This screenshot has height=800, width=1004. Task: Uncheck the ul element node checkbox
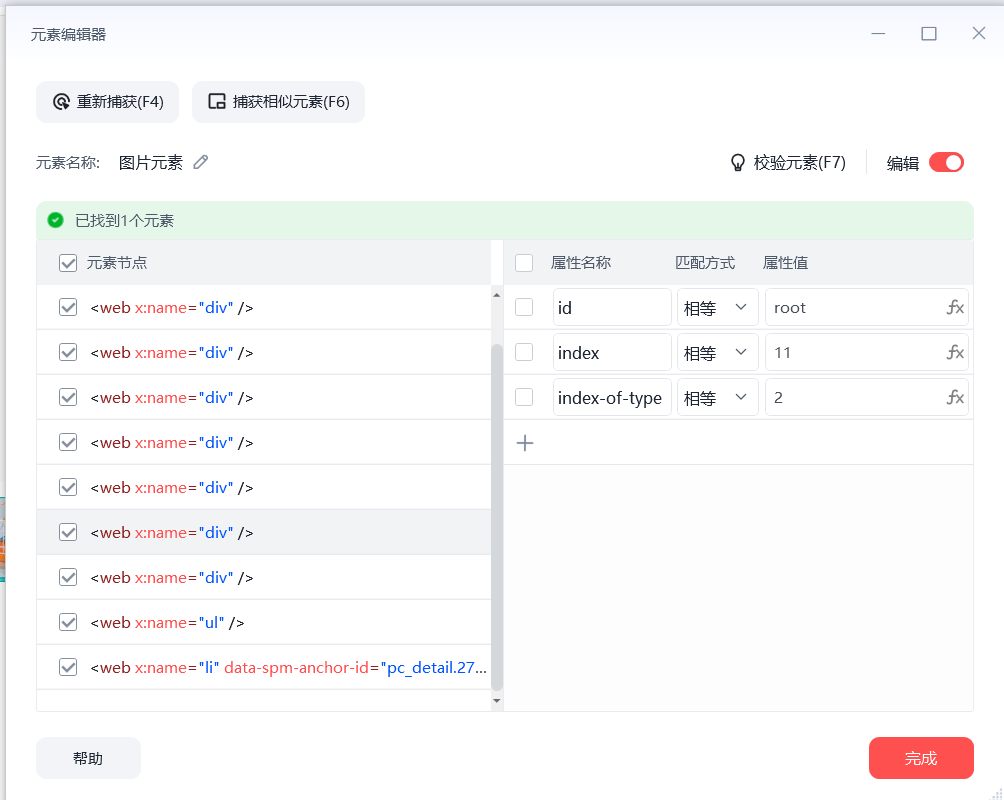pyautogui.click(x=68, y=622)
